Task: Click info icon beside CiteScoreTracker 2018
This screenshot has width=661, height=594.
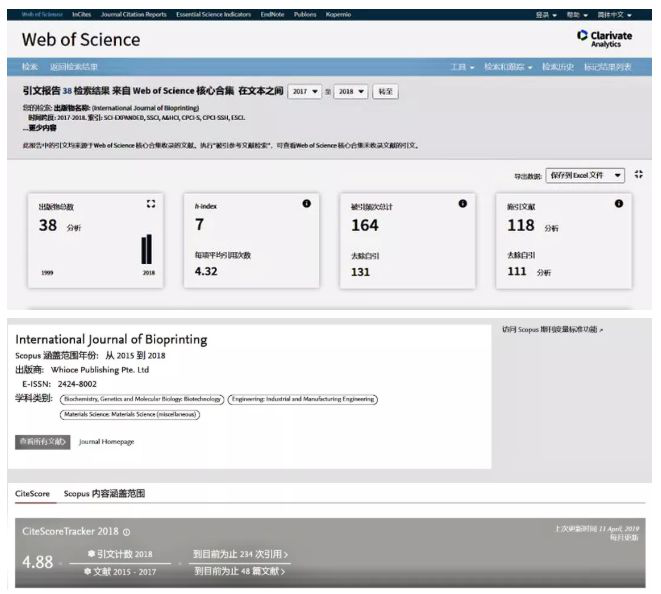Action: (126, 532)
